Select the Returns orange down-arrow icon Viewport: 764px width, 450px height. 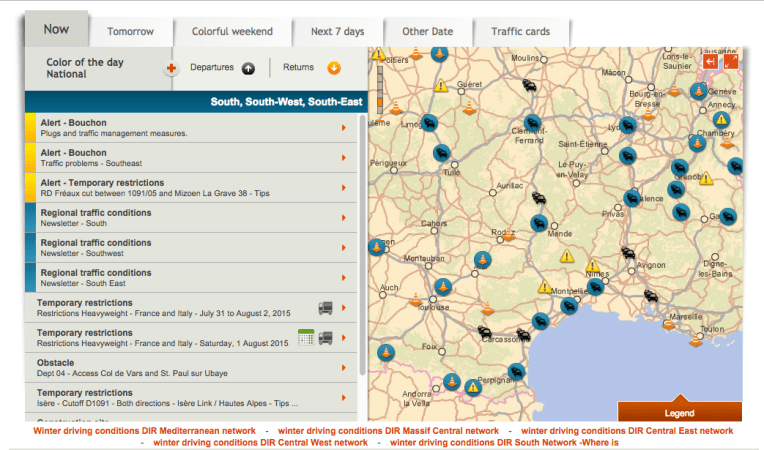(334, 68)
